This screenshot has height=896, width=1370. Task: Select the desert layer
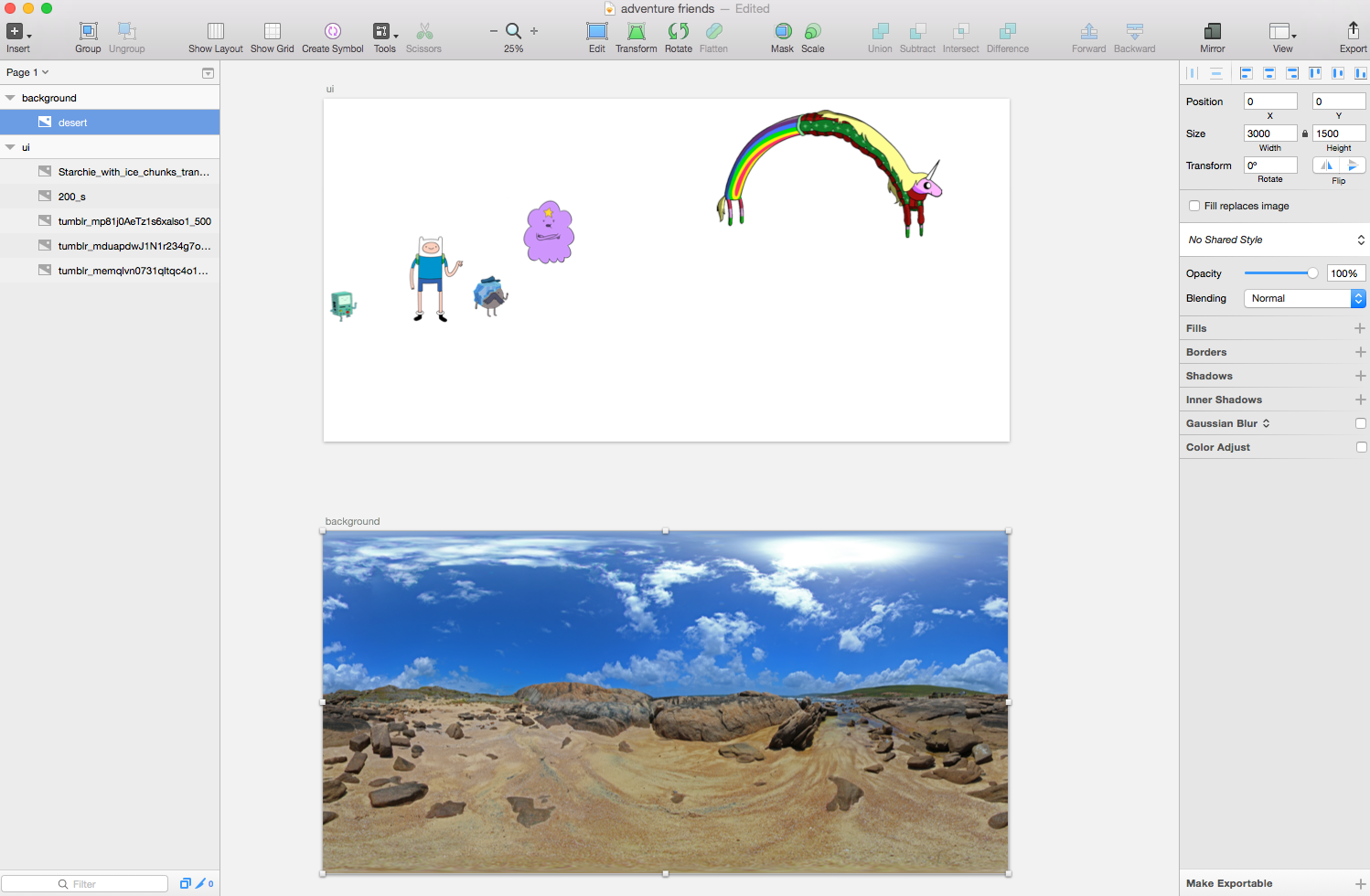click(x=110, y=123)
